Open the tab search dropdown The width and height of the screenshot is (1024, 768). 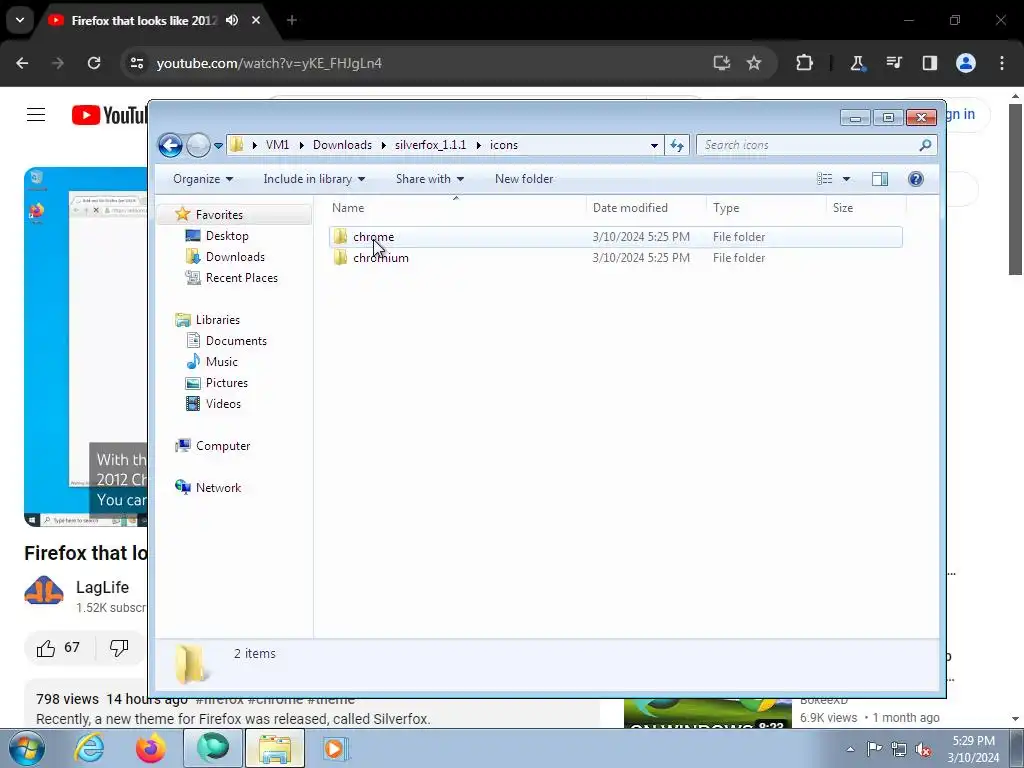(20, 20)
